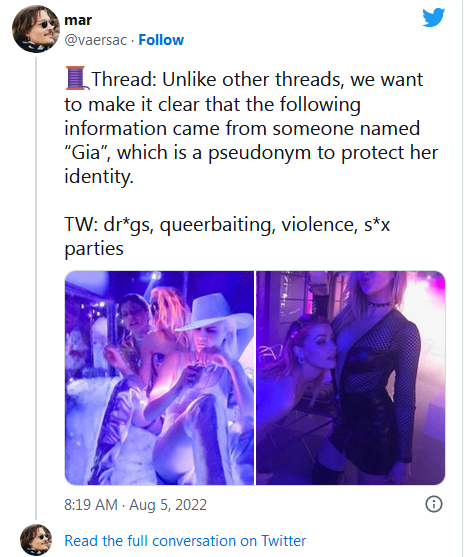Read the full conversation on Twitter
464x557 pixels.
pos(185,541)
